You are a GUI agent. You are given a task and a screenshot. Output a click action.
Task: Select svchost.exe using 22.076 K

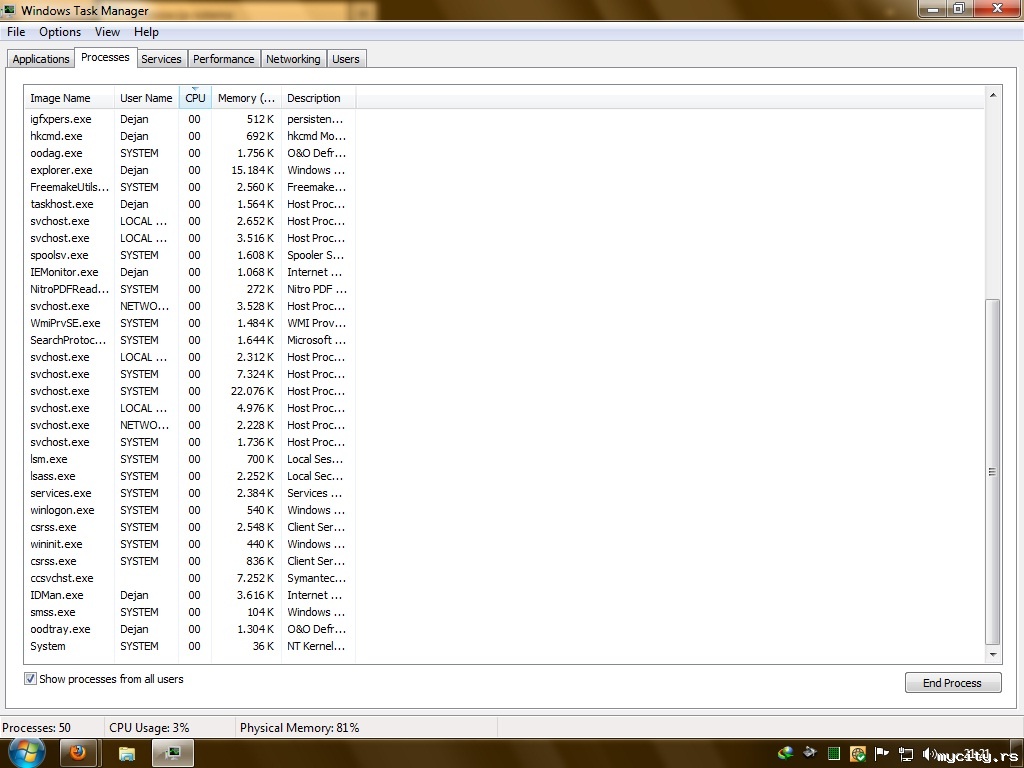coord(189,391)
